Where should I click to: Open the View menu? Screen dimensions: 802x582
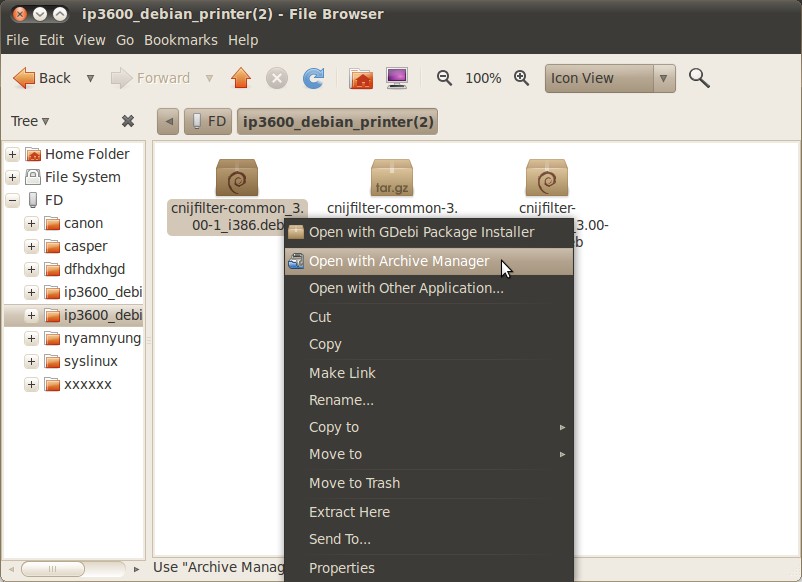(x=90, y=40)
